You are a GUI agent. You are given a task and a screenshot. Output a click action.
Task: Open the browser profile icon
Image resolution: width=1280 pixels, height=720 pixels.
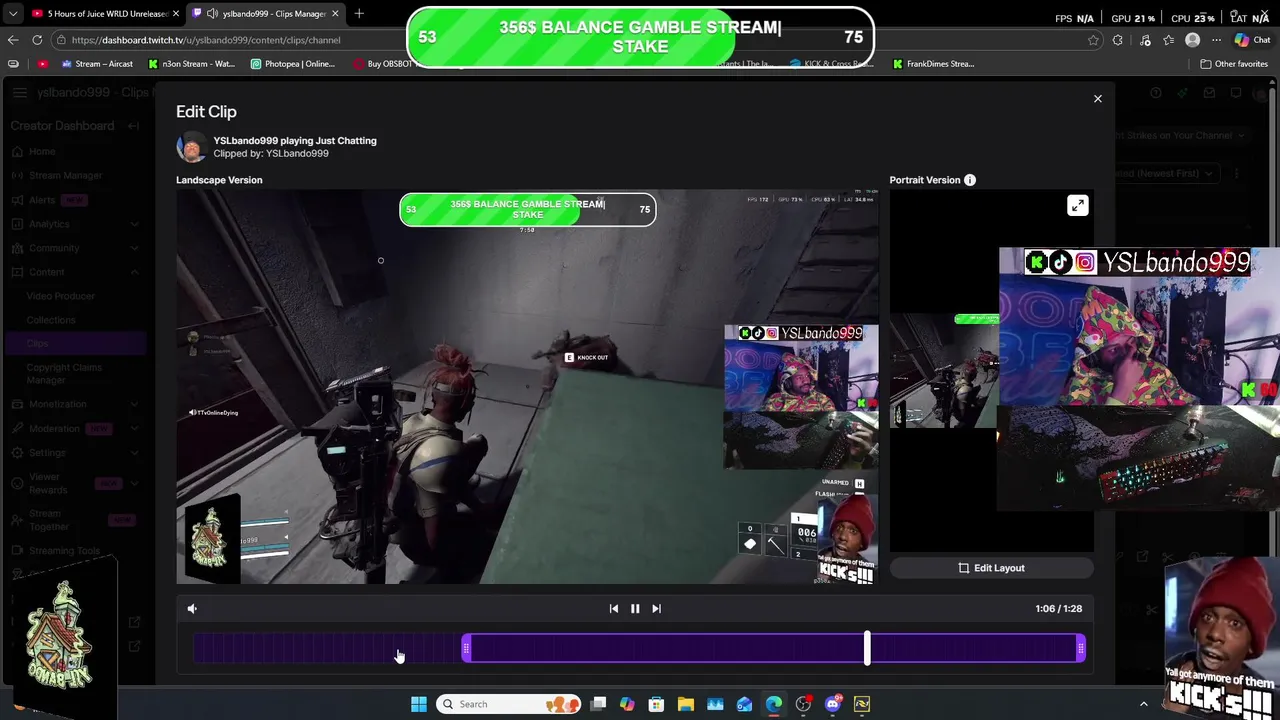pos(1192,40)
